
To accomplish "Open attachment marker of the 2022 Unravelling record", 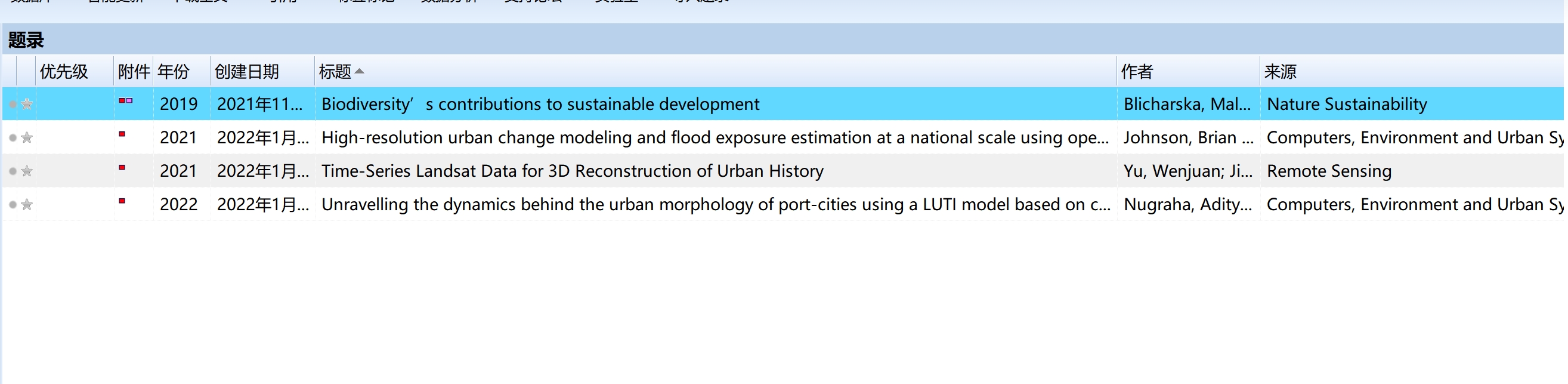I will click(122, 201).
